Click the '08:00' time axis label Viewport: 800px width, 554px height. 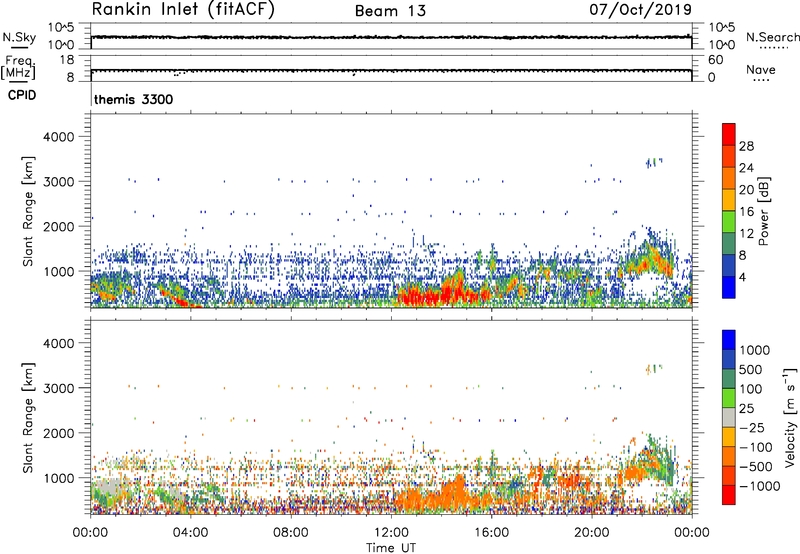point(291,533)
